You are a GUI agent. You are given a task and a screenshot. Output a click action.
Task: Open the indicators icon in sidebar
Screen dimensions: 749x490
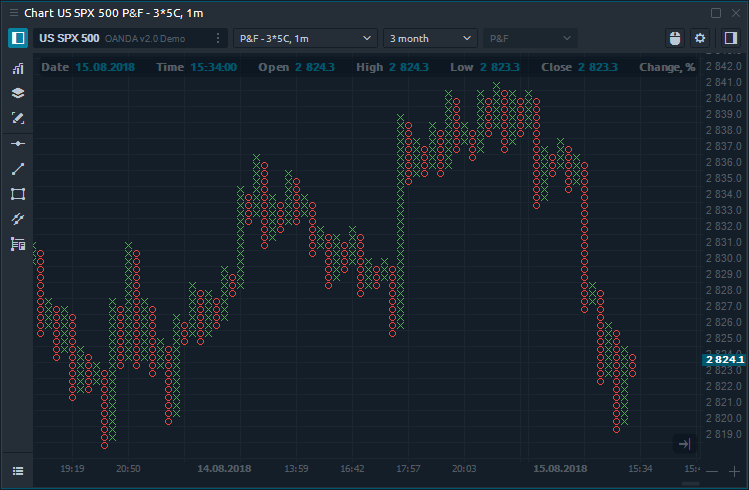[x=18, y=69]
